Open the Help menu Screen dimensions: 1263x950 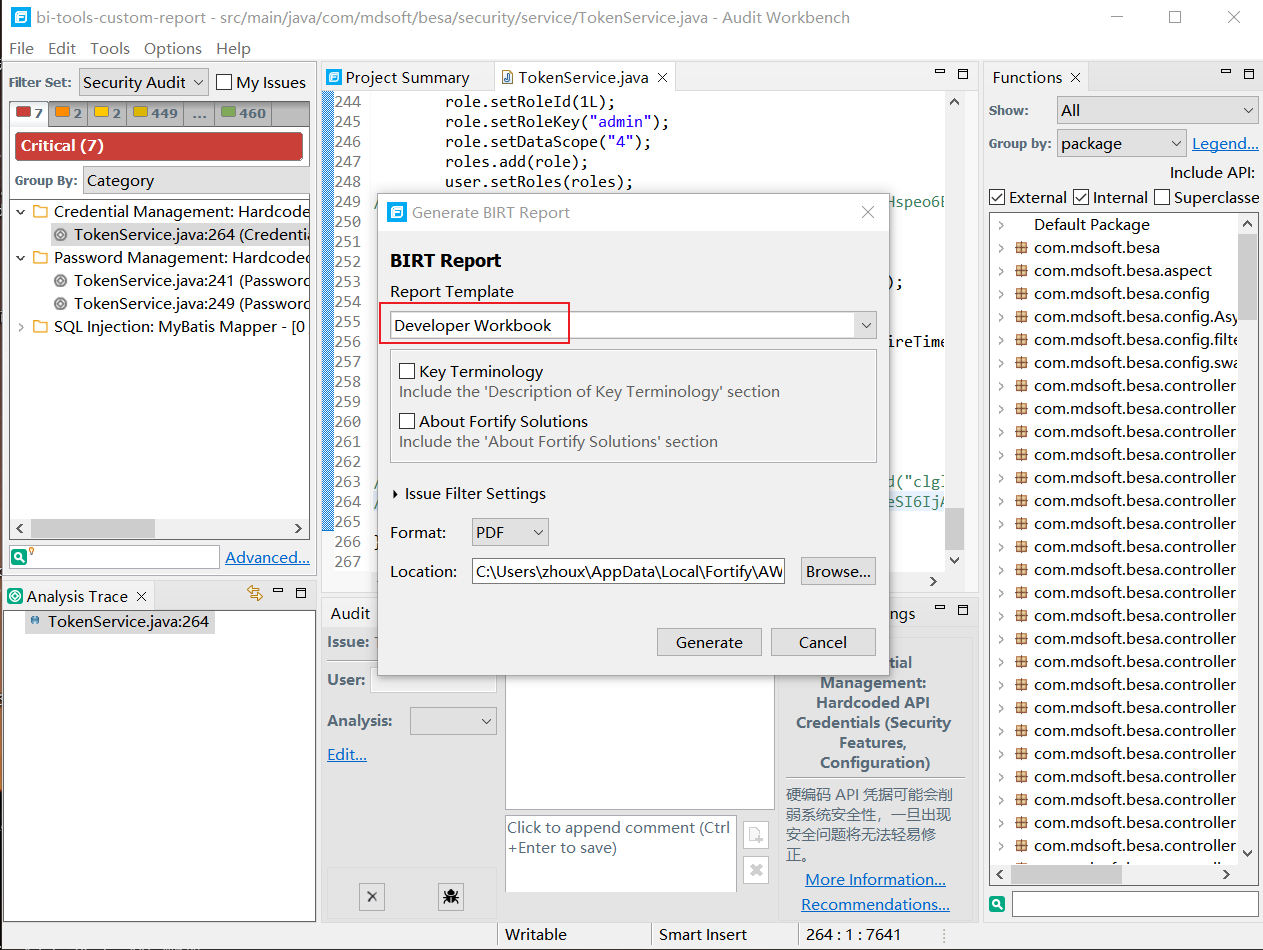(234, 48)
